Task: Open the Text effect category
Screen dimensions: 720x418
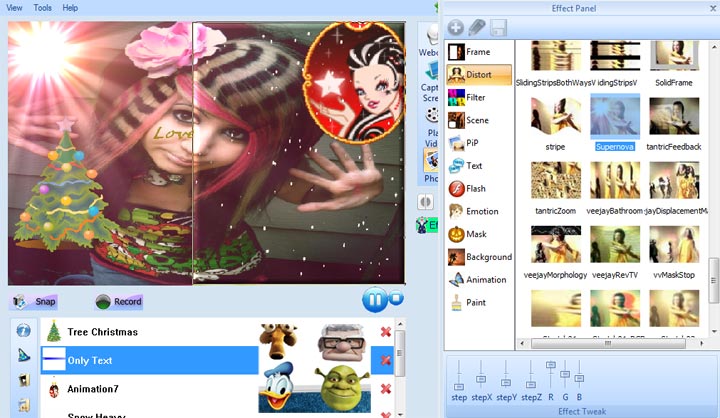Action: click(x=479, y=166)
